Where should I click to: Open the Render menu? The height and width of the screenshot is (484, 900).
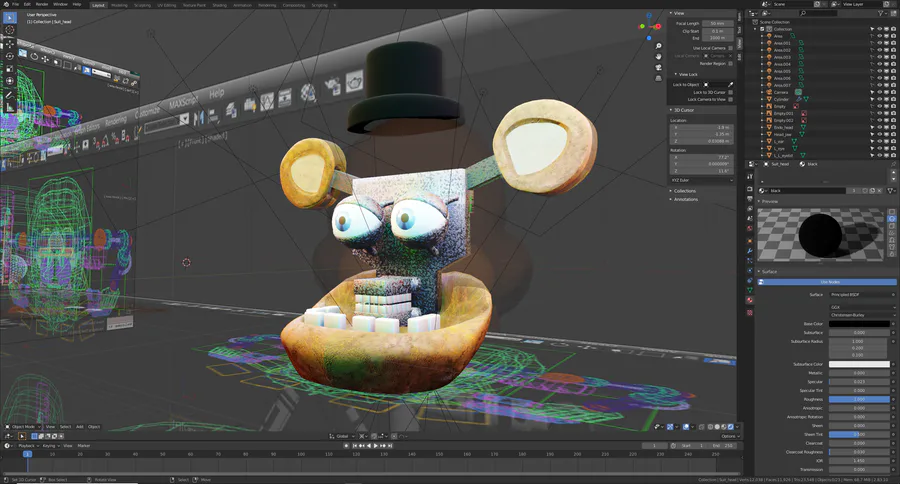pos(42,4)
